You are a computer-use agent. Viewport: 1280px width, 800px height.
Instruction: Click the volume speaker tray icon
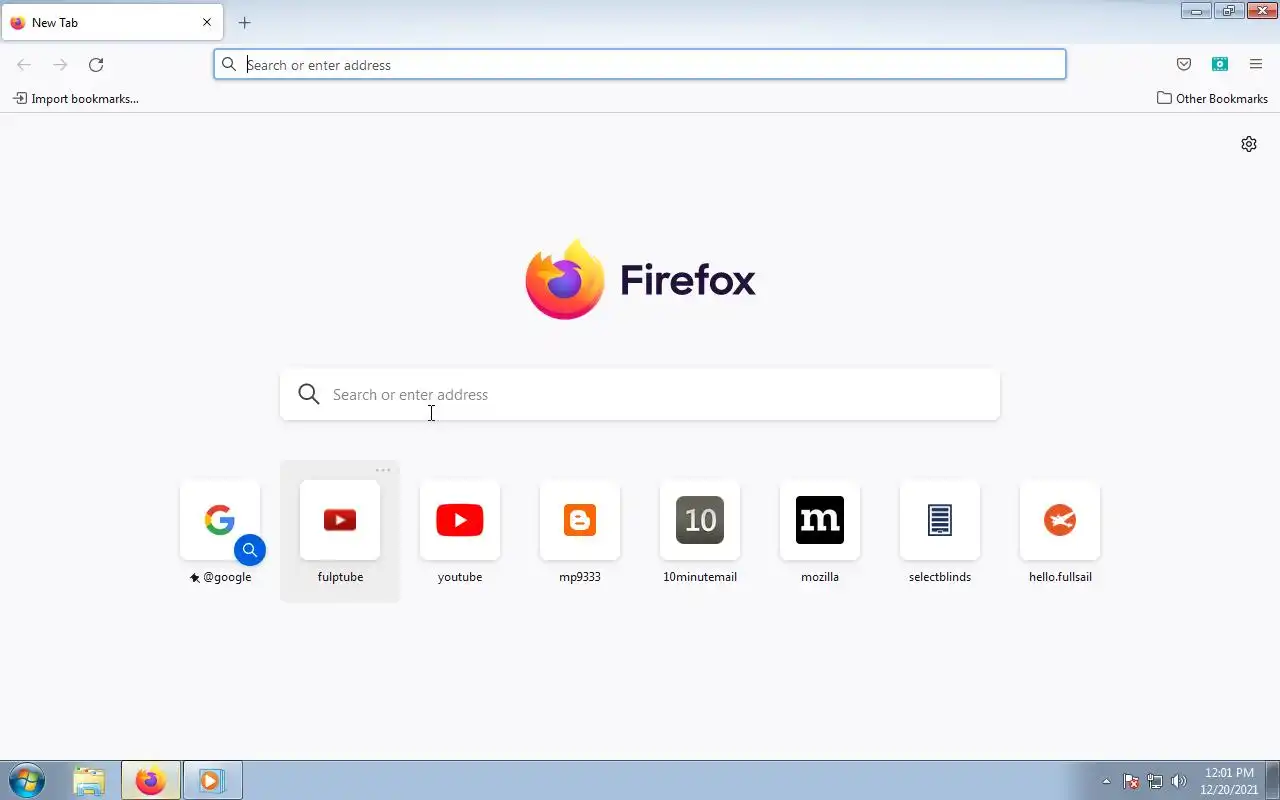pyautogui.click(x=1178, y=781)
